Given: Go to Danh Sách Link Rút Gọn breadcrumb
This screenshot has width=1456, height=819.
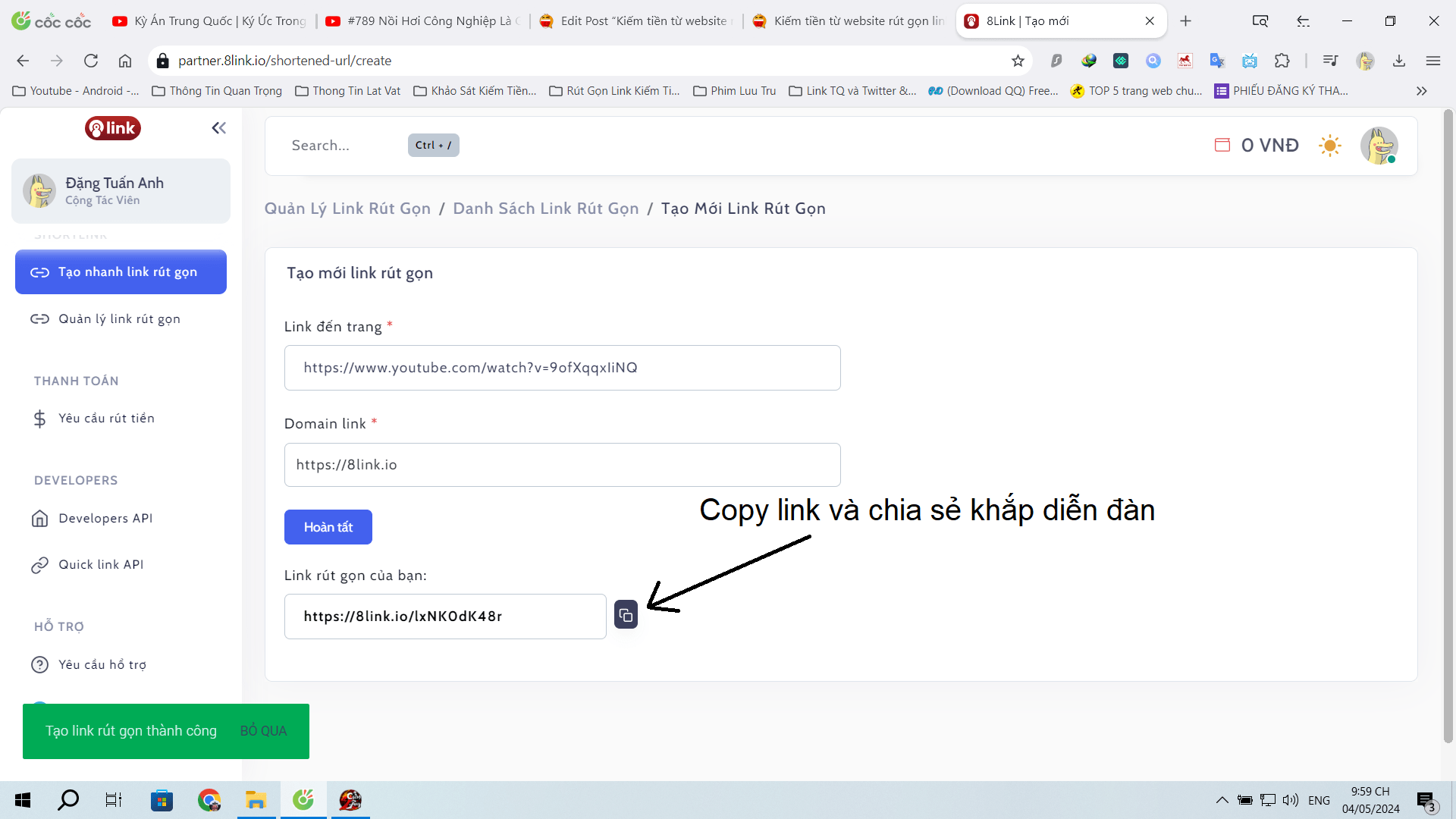Looking at the screenshot, I should [546, 209].
